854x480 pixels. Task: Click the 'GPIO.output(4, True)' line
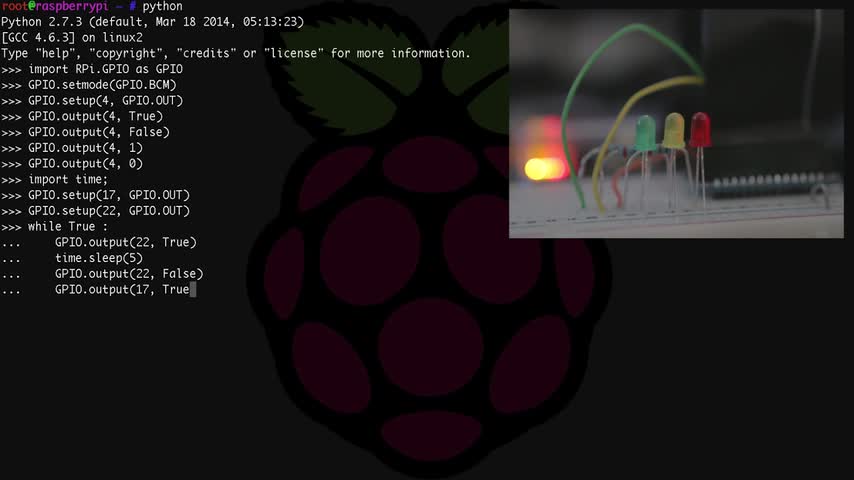click(x=96, y=117)
